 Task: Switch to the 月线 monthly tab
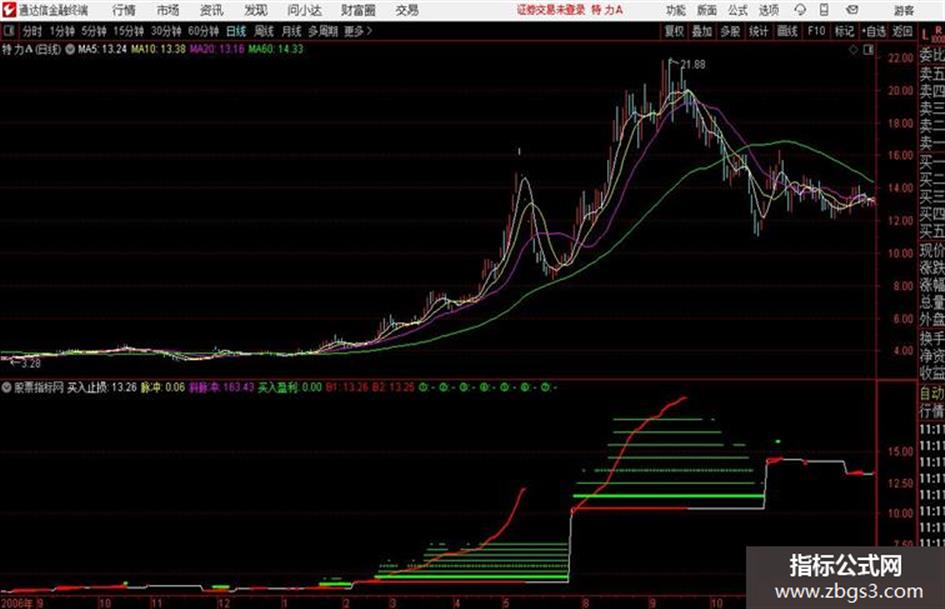click(x=292, y=31)
